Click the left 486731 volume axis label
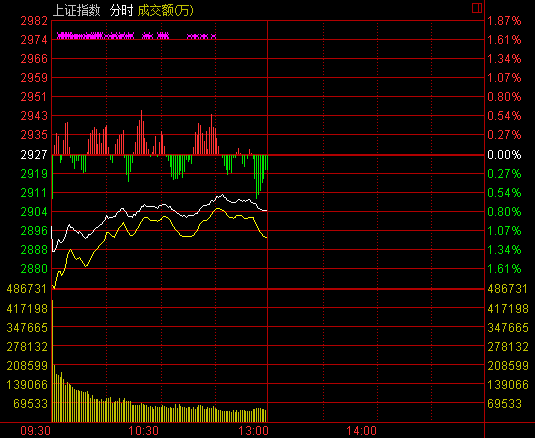The width and height of the screenshot is (535, 438). click(x=27, y=289)
